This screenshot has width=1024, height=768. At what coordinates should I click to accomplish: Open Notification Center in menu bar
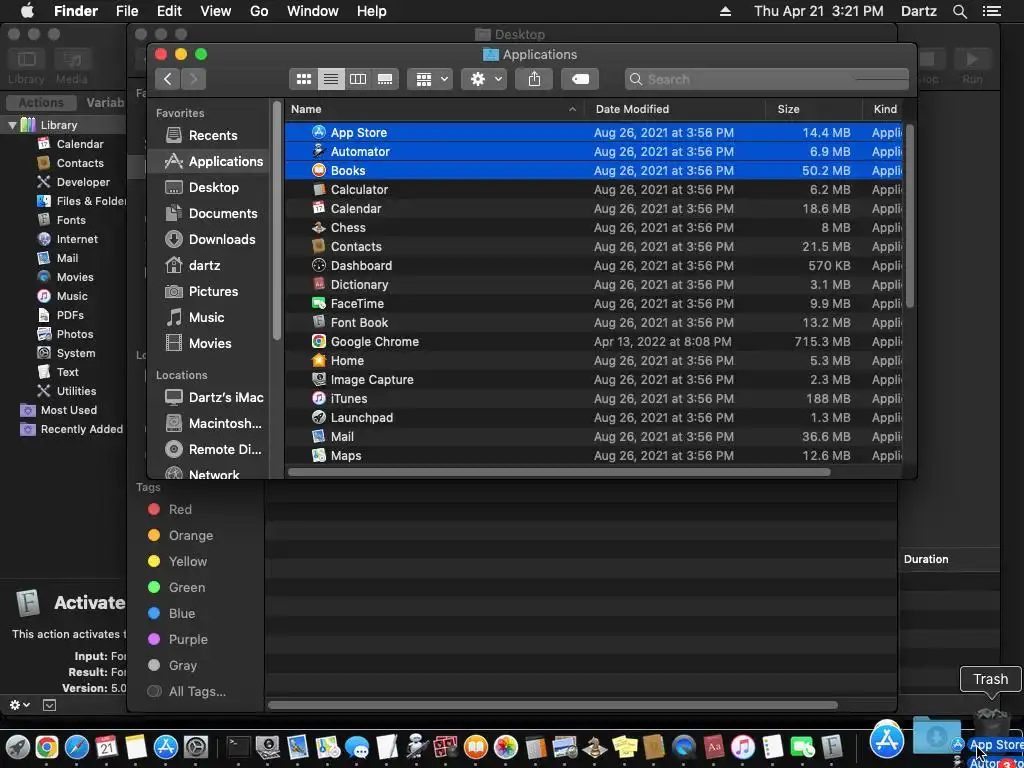tap(991, 11)
